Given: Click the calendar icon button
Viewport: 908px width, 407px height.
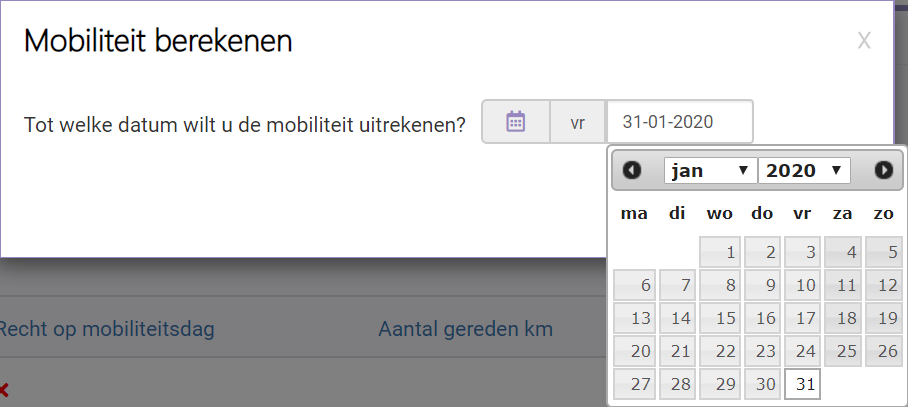Looking at the screenshot, I should pos(515,122).
